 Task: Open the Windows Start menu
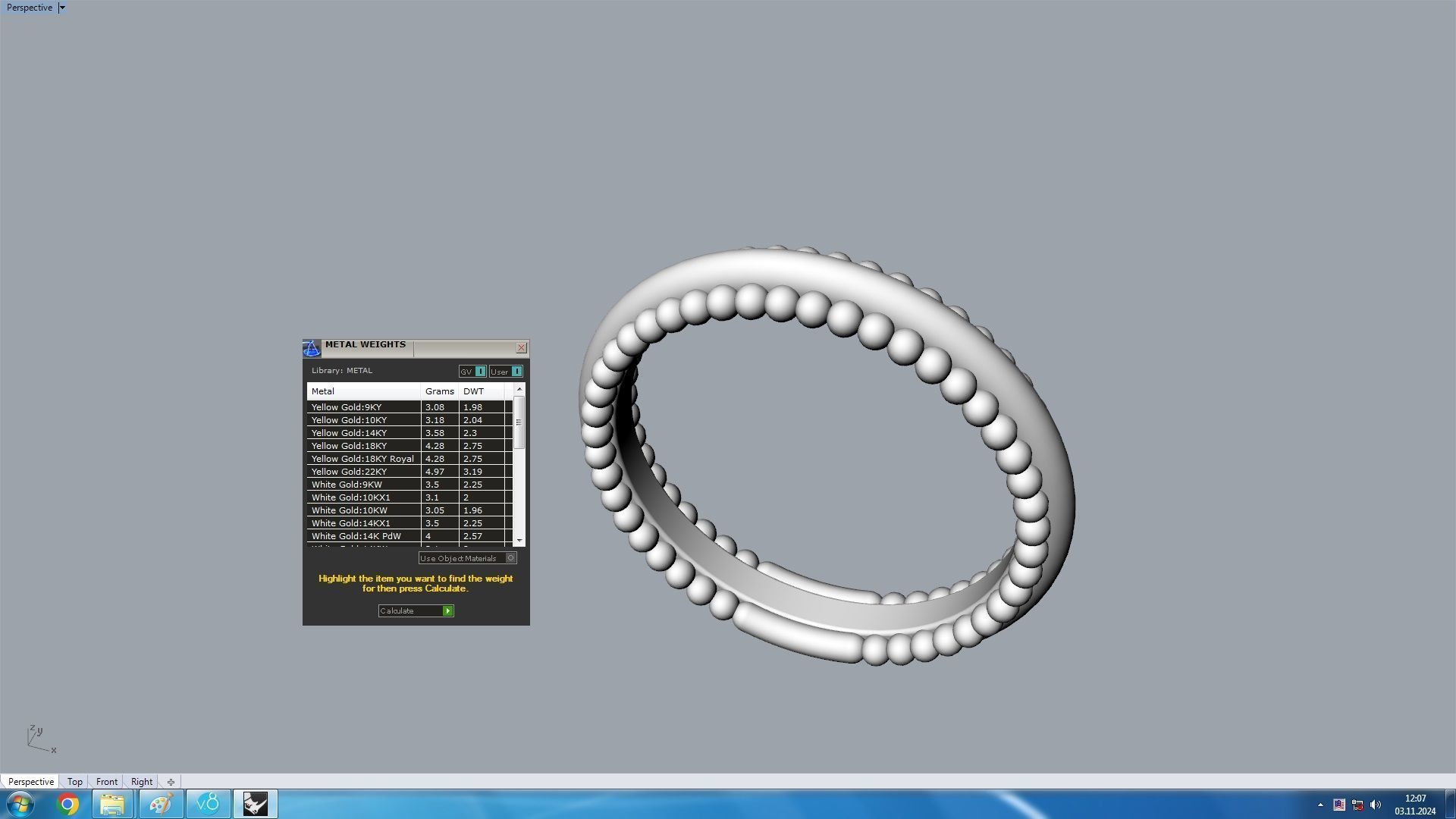[20, 804]
